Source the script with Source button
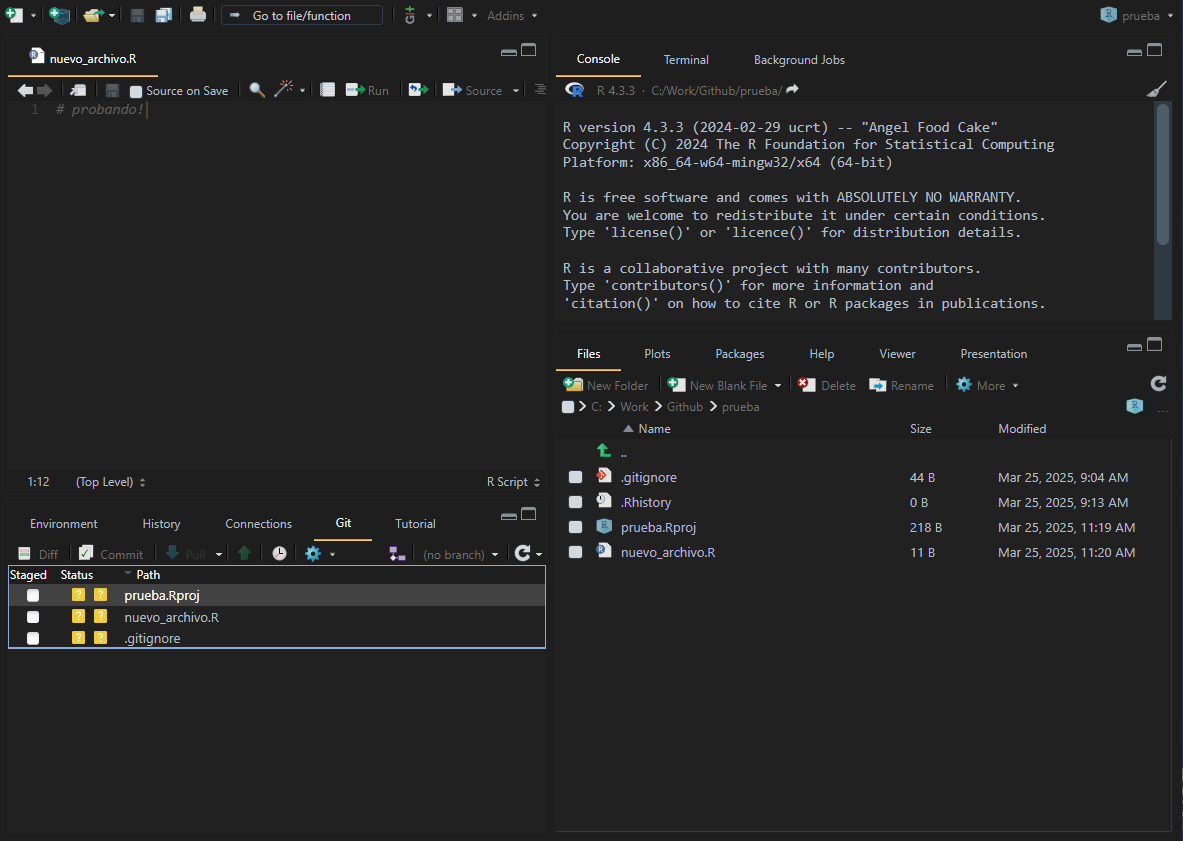Viewport: 1183px width, 841px height. click(472, 91)
